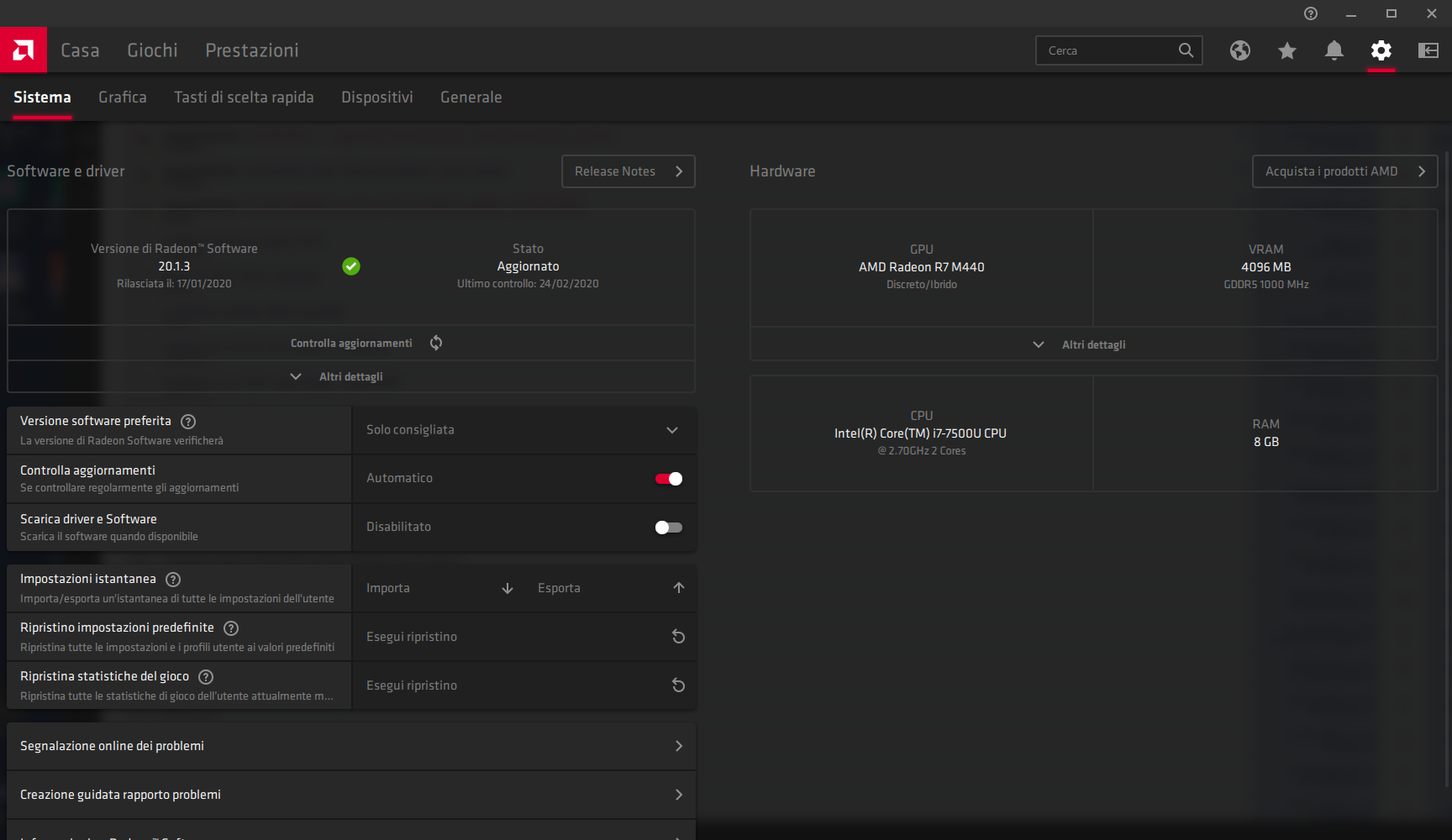
Task: Open Solo consigliata version dropdown
Action: [x=523, y=430]
